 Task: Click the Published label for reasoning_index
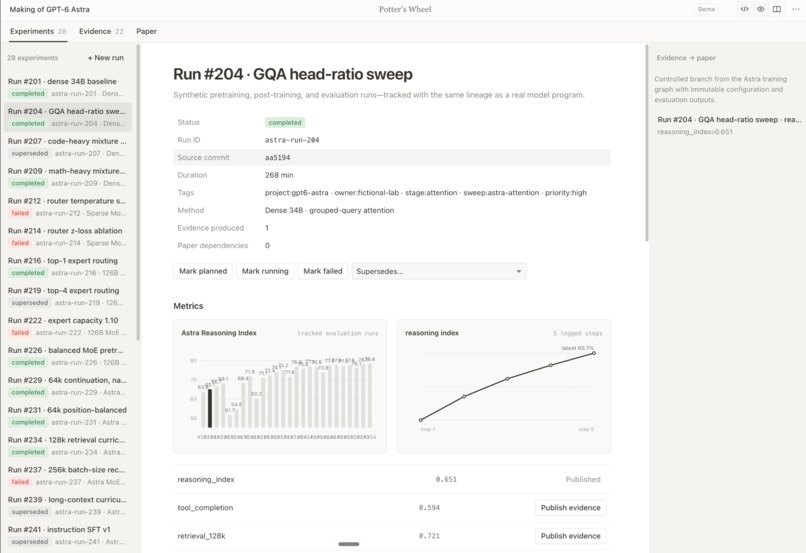[x=583, y=479]
